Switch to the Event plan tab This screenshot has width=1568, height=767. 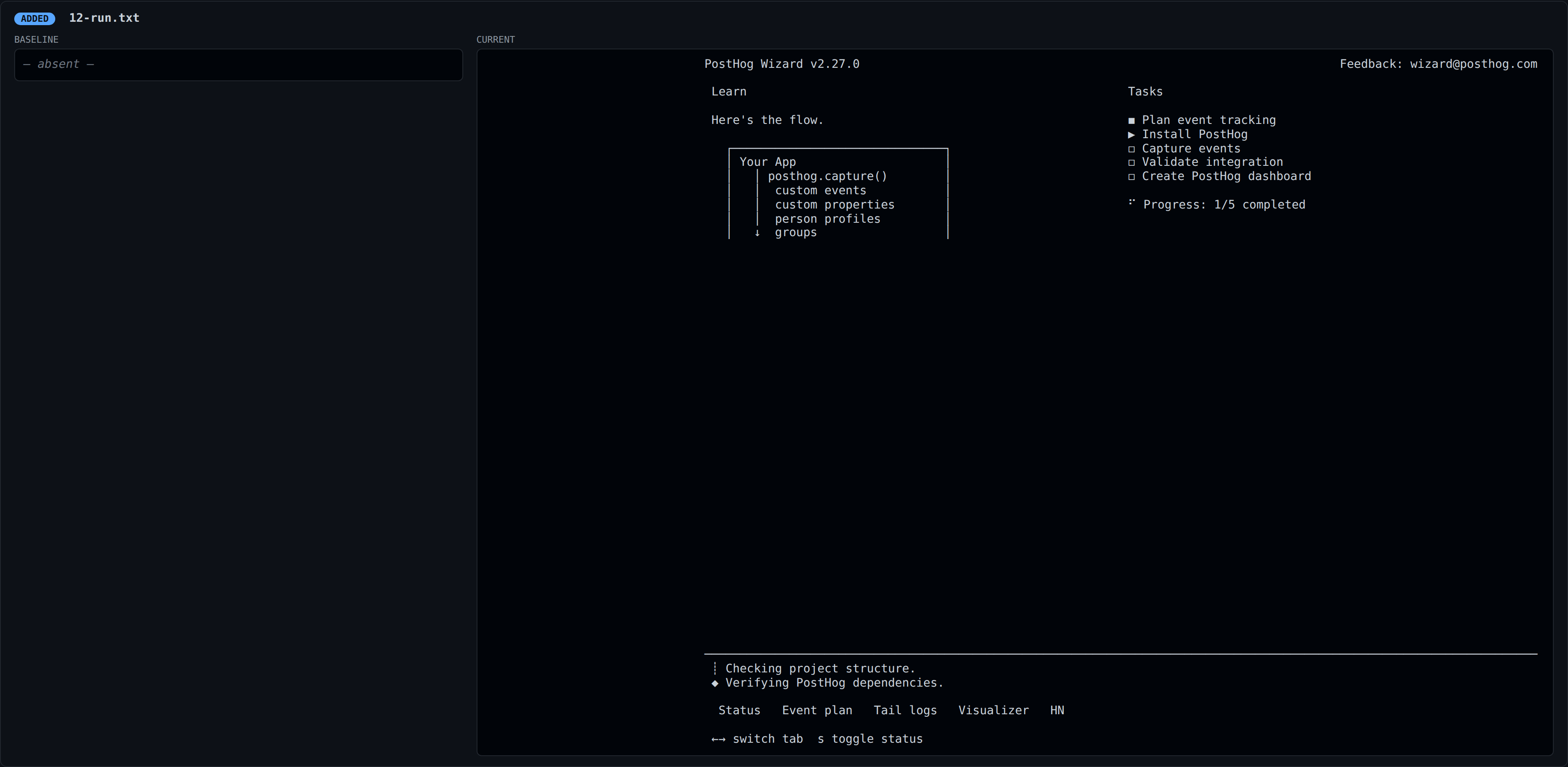(x=817, y=710)
